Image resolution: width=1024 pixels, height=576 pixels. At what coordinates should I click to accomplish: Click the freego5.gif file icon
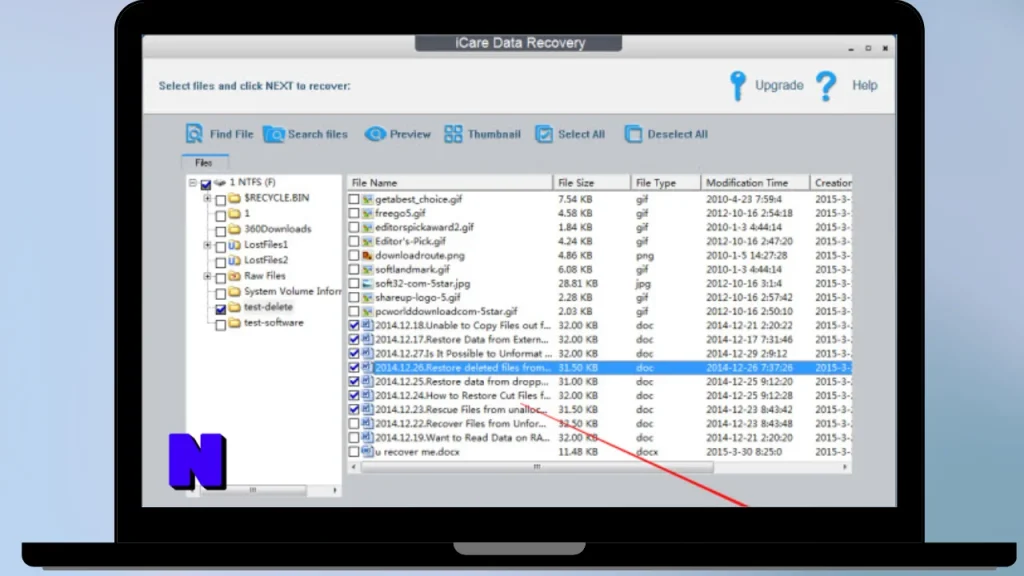pos(367,213)
